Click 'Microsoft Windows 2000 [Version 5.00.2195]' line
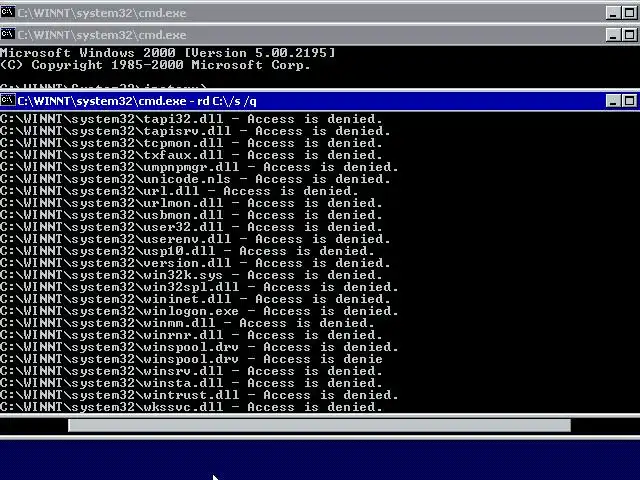The height and width of the screenshot is (480, 640). coord(167,53)
